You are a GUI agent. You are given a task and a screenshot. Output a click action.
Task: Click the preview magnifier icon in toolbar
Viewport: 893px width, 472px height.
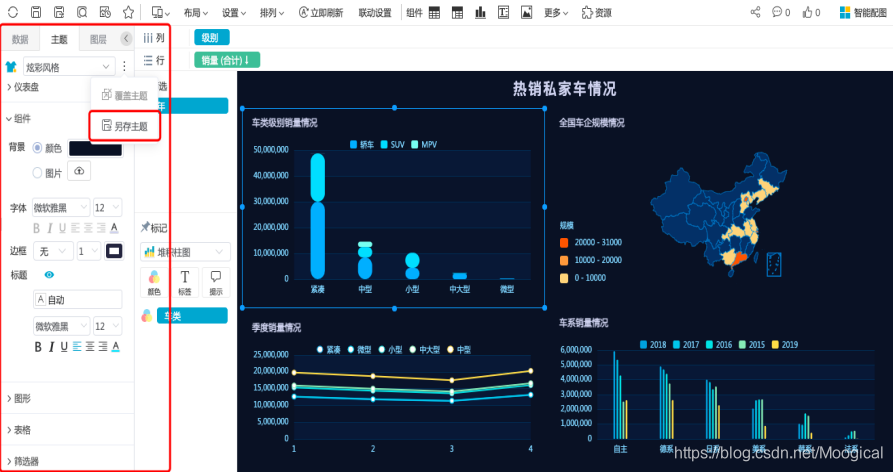click(82, 12)
